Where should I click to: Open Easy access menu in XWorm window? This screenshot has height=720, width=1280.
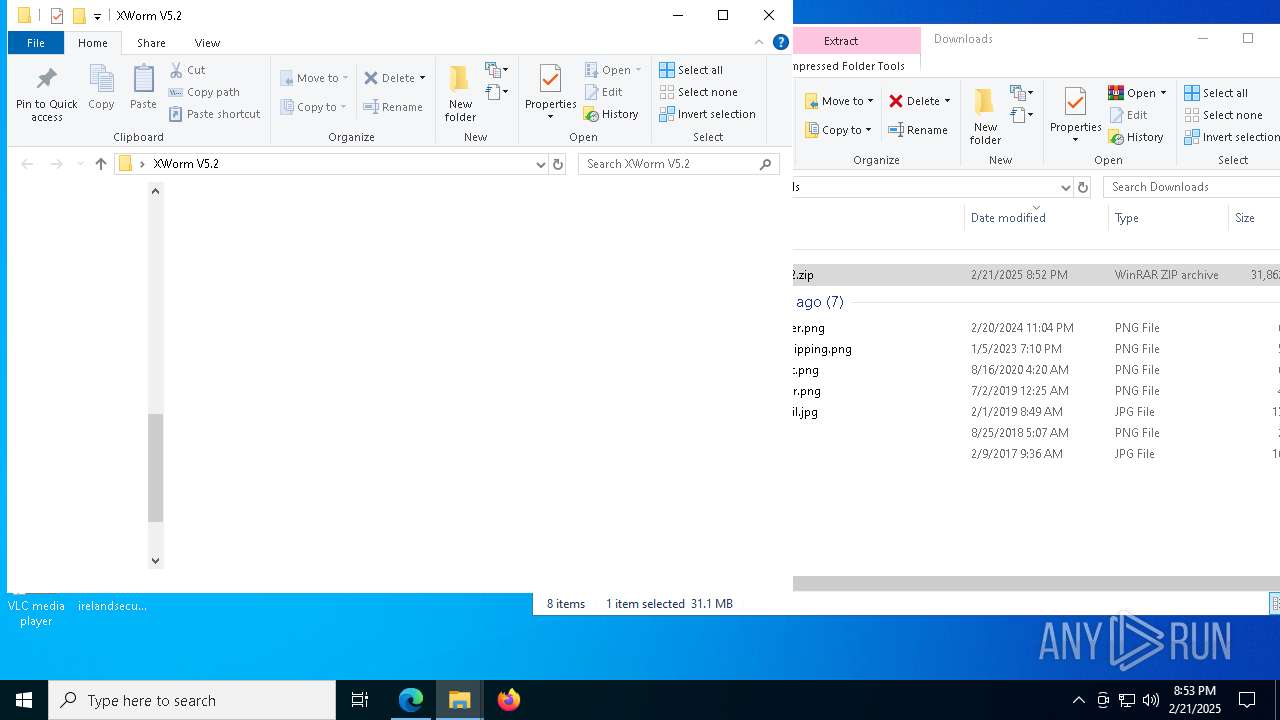coord(497,92)
